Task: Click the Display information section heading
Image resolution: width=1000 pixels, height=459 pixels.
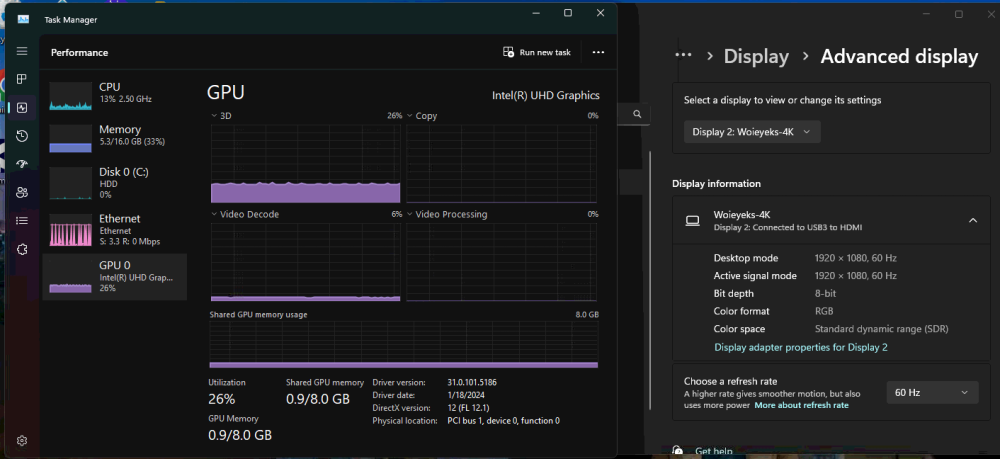Action: (x=716, y=184)
